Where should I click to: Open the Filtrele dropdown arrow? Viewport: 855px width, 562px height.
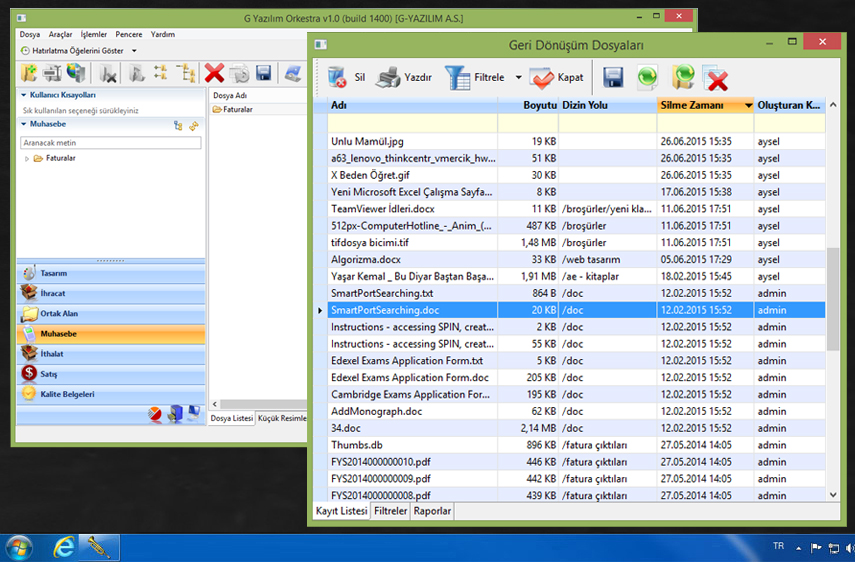(x=518, y=78)
